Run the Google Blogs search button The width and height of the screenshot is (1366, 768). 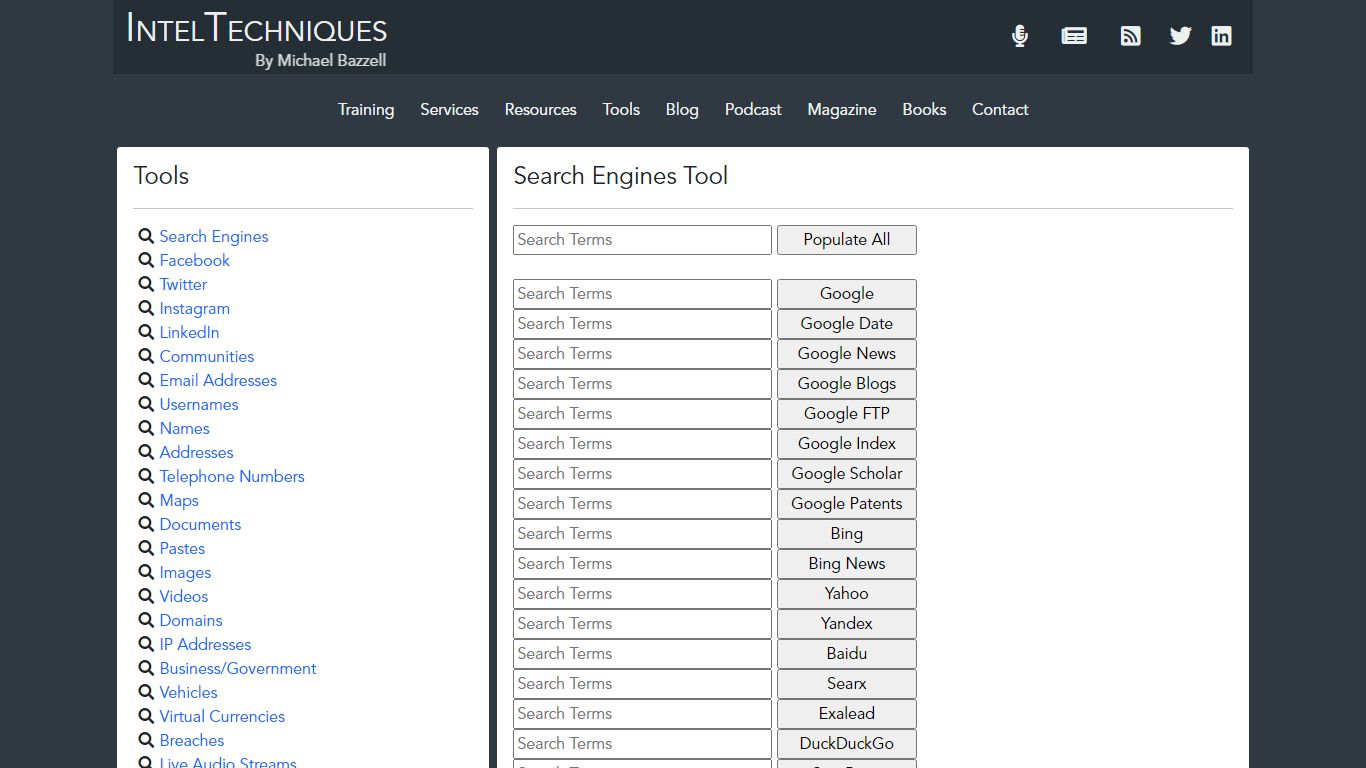(x=847, y=384)
